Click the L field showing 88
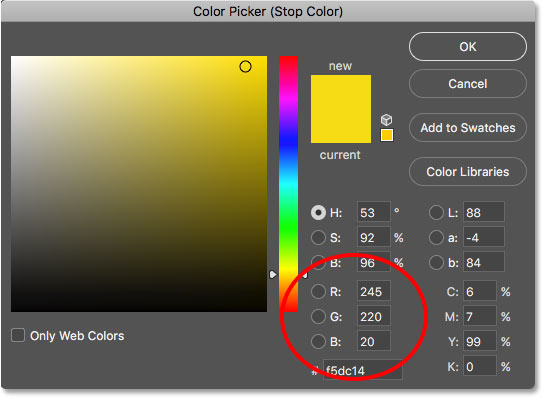This screenshot has height=398, width=543. pos(483,212)
